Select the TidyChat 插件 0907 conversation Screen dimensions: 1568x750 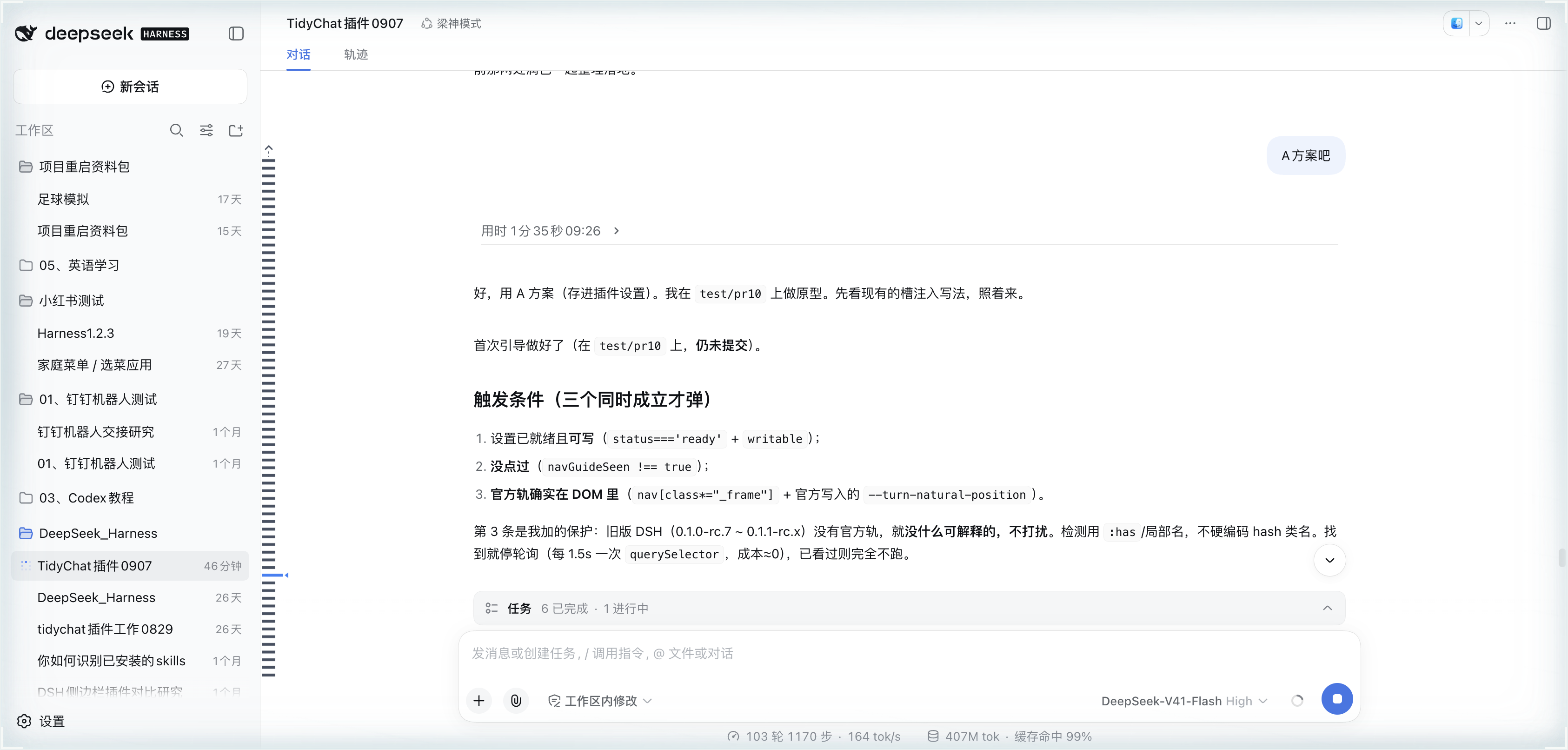coord(130,566)
